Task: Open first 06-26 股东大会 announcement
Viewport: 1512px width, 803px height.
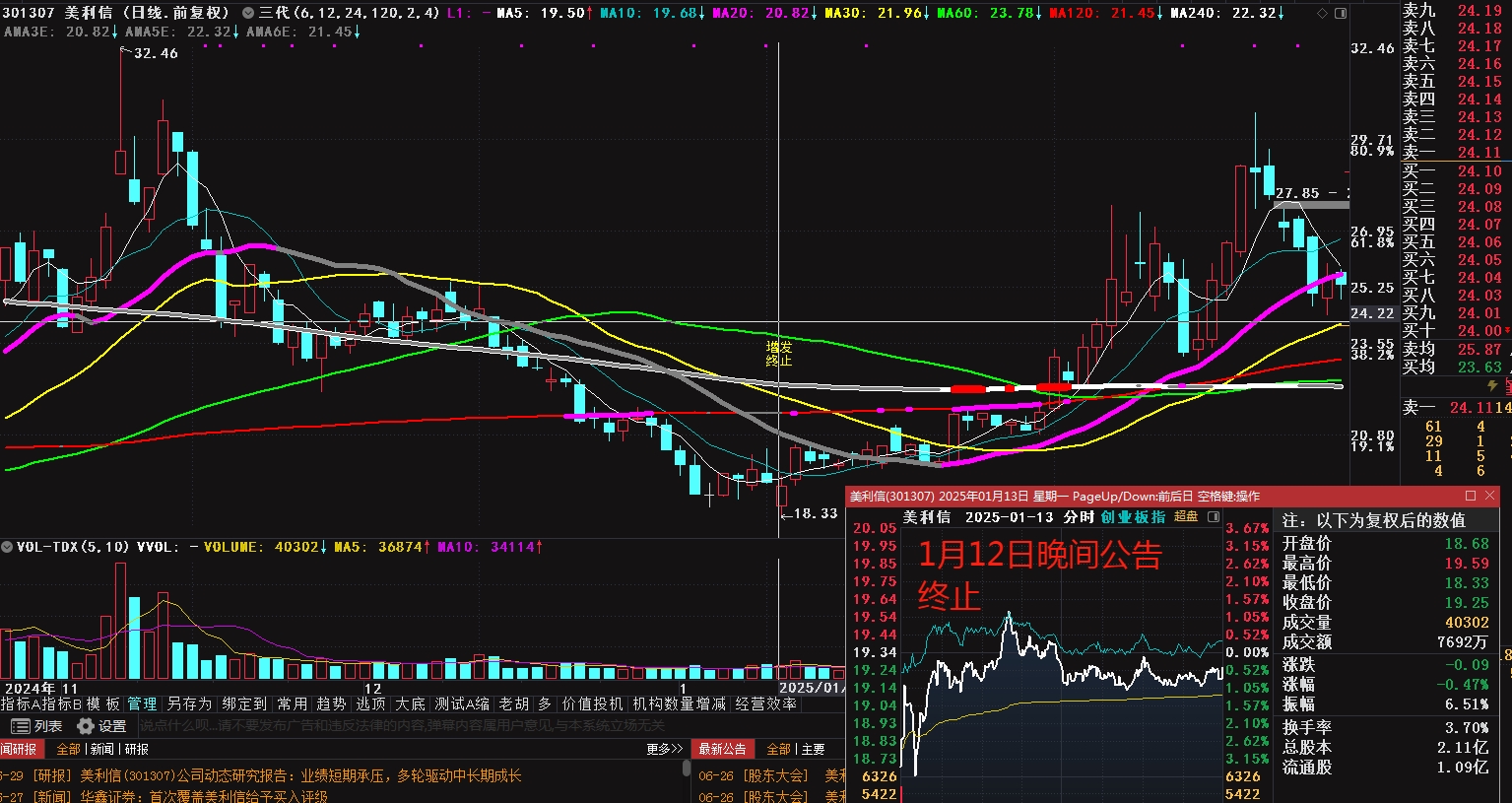Action: coord(771,775)
